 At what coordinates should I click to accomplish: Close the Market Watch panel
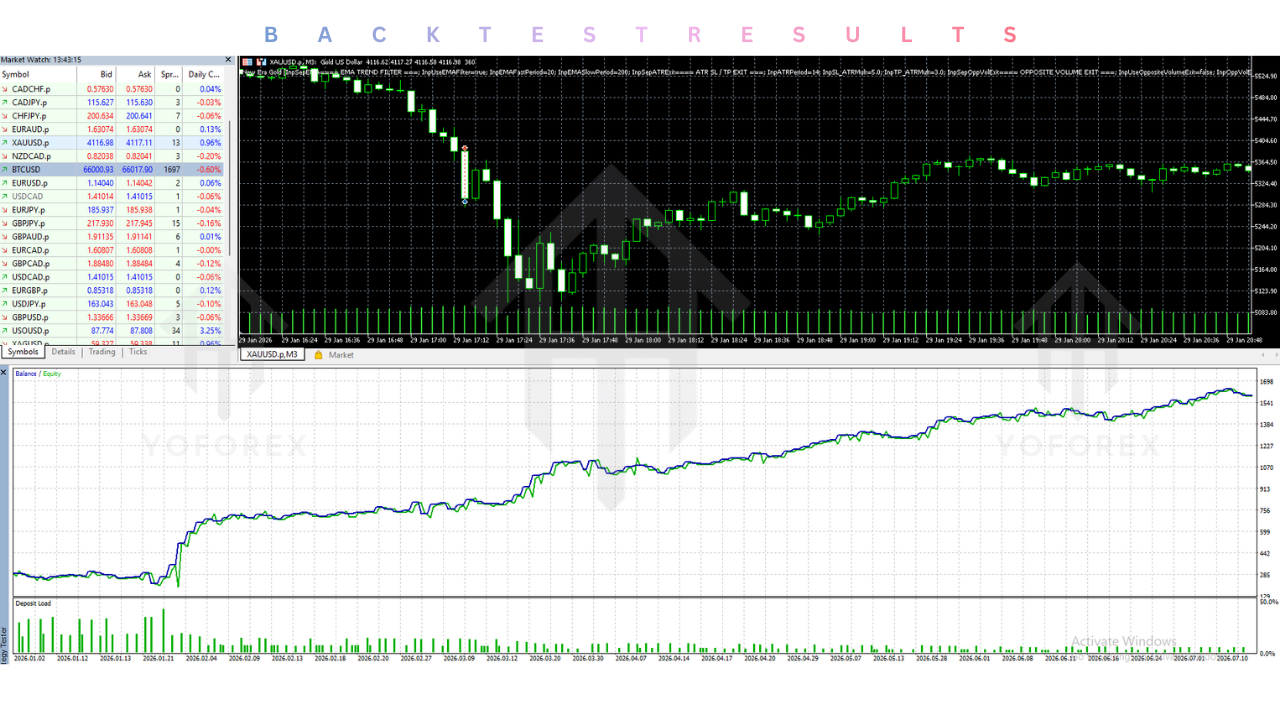[228, 60]
